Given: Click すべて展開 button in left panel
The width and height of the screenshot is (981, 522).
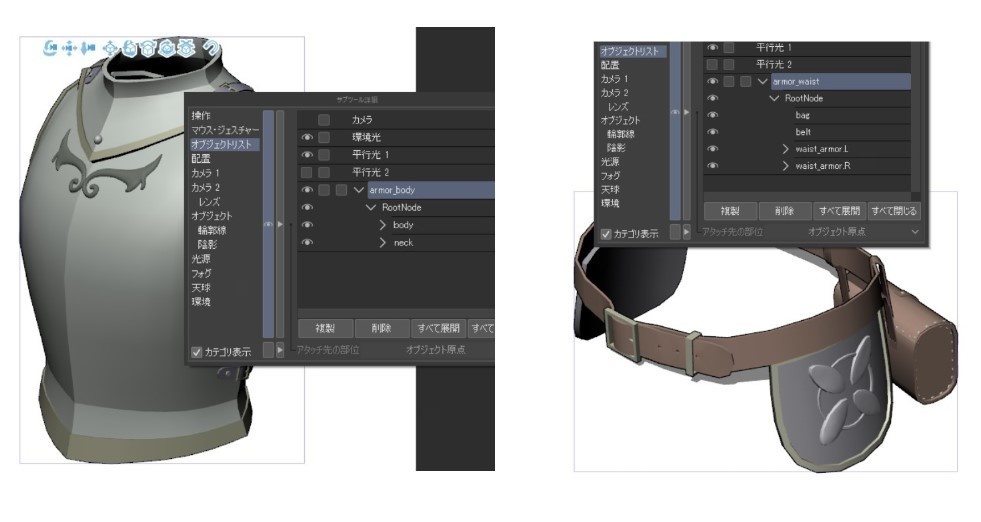Looking at the screenshot, I should 438,328.
